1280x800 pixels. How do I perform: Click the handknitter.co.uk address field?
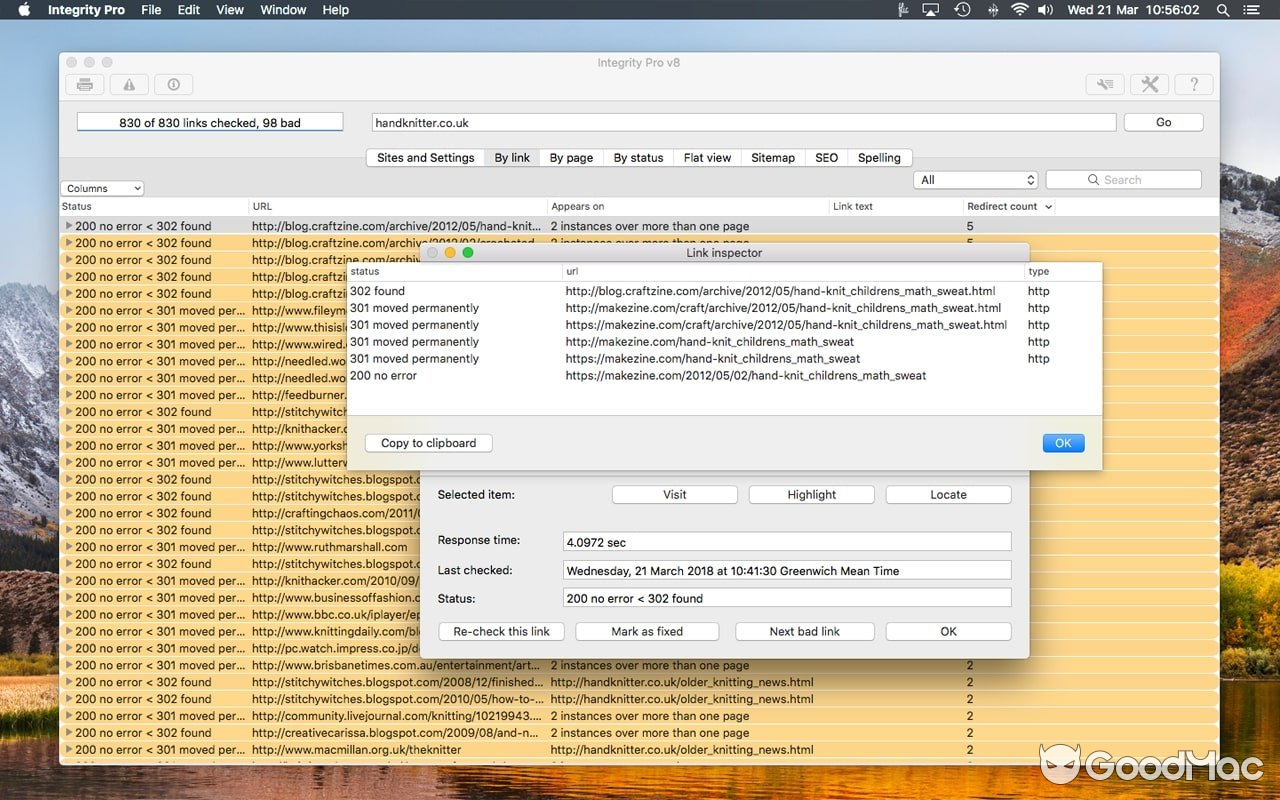click(x=742, y=122)
